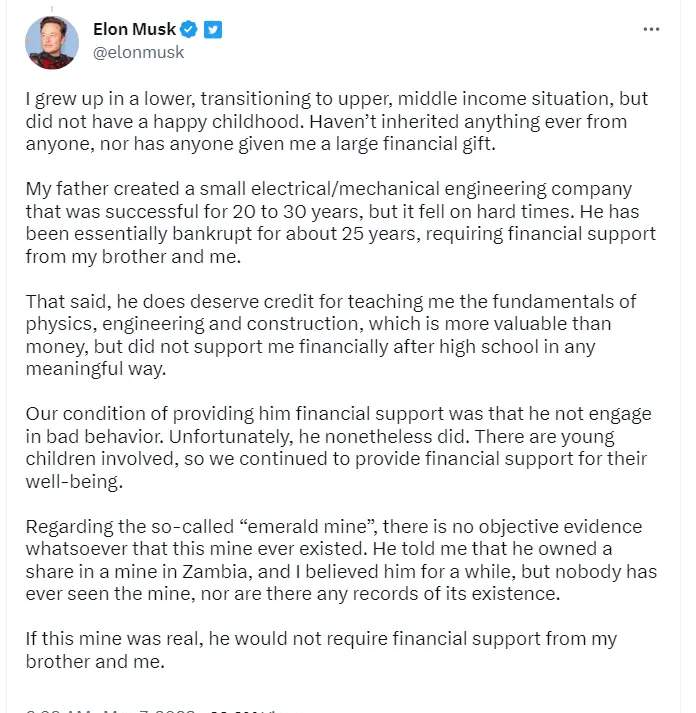Screen dimensions: 696x713
Task: Click paragraph starting 'I grew up in'
Action: [336, 121]
